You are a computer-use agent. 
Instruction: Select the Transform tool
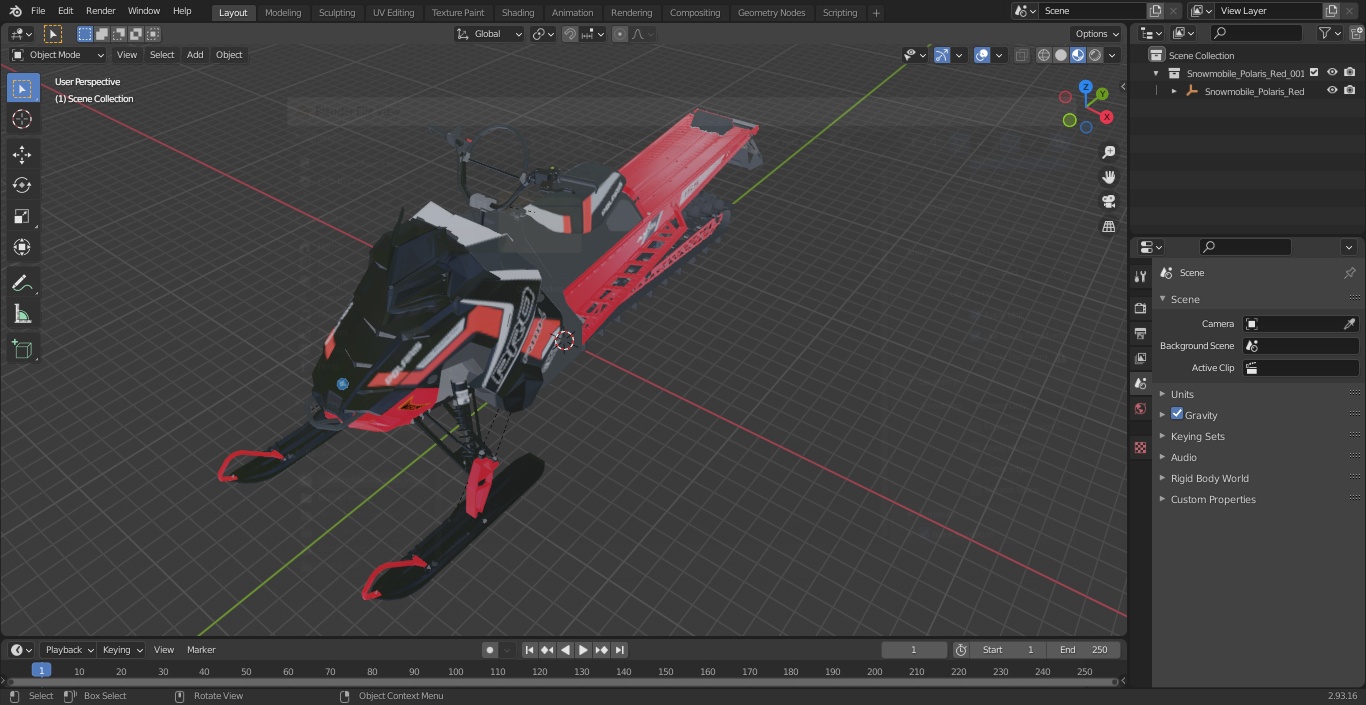click(22, 247)
